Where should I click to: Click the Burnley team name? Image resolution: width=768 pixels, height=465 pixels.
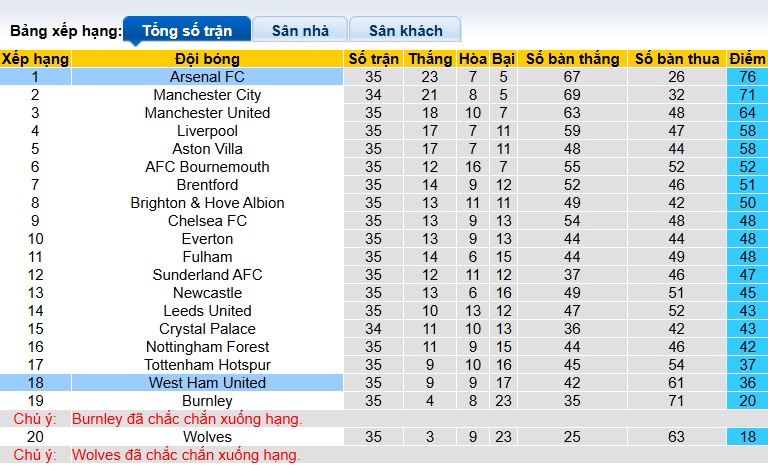(x=207, y=401)
